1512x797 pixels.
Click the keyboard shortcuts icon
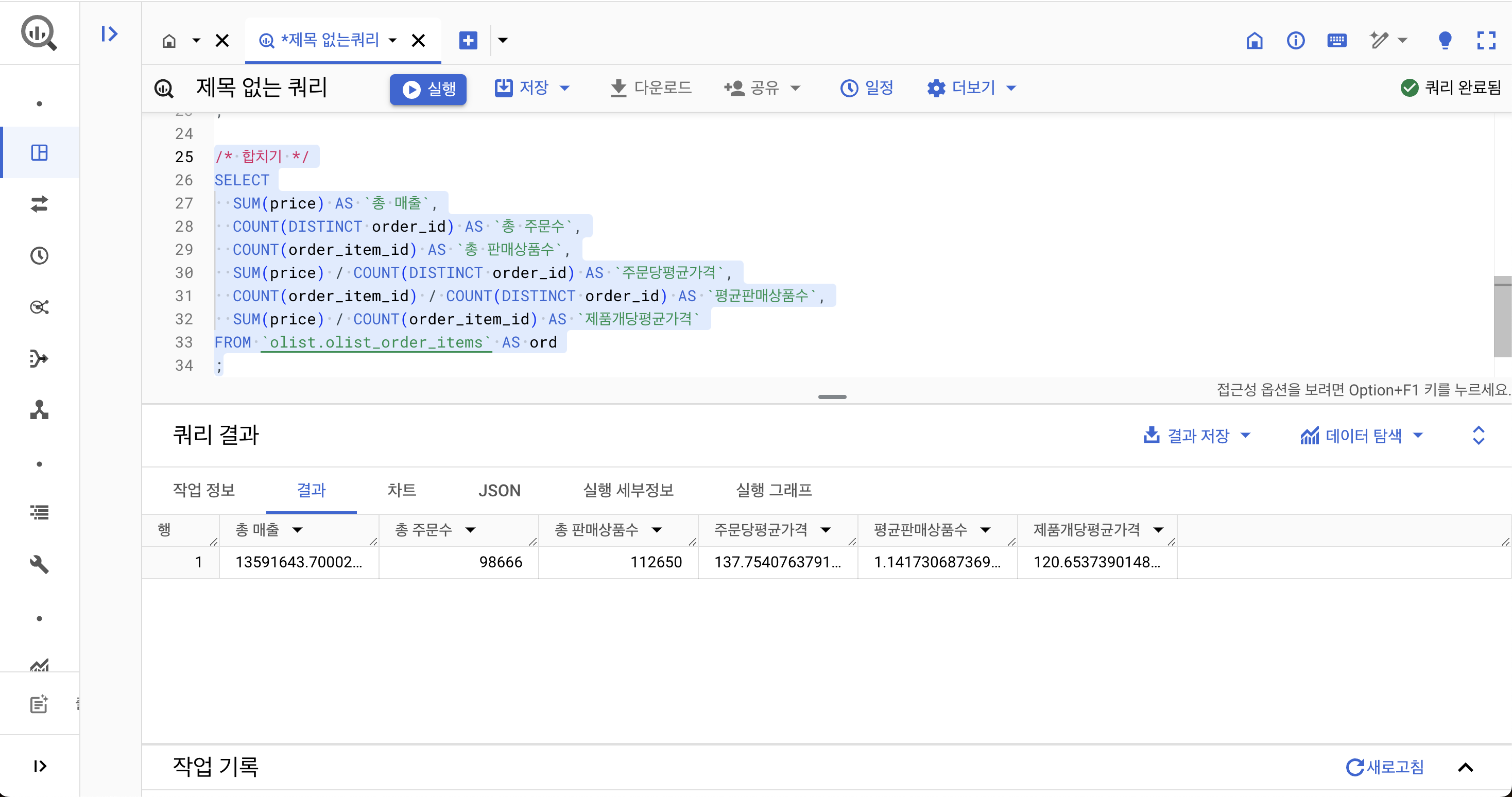pyautogui.click(x=1336, y=41)
